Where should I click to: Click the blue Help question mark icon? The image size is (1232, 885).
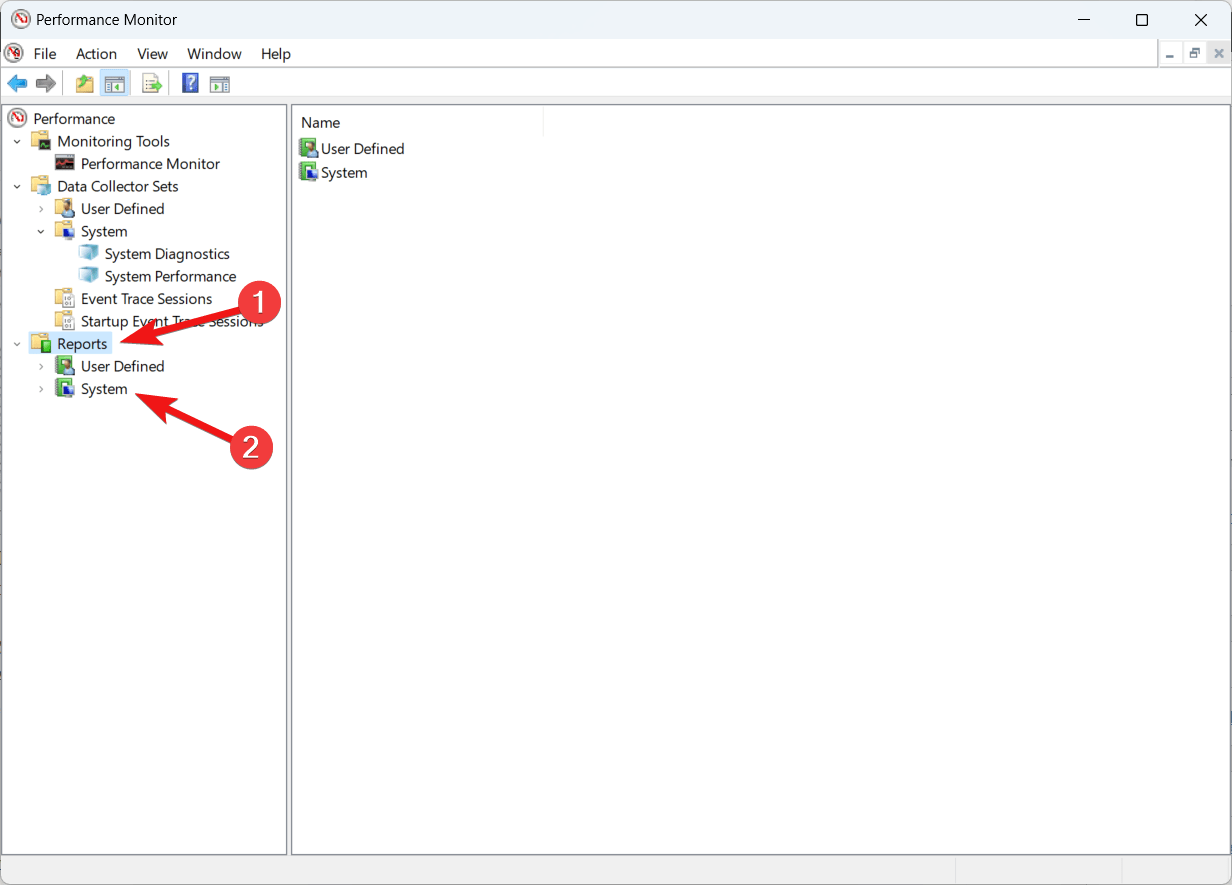[x=190, y=84]
